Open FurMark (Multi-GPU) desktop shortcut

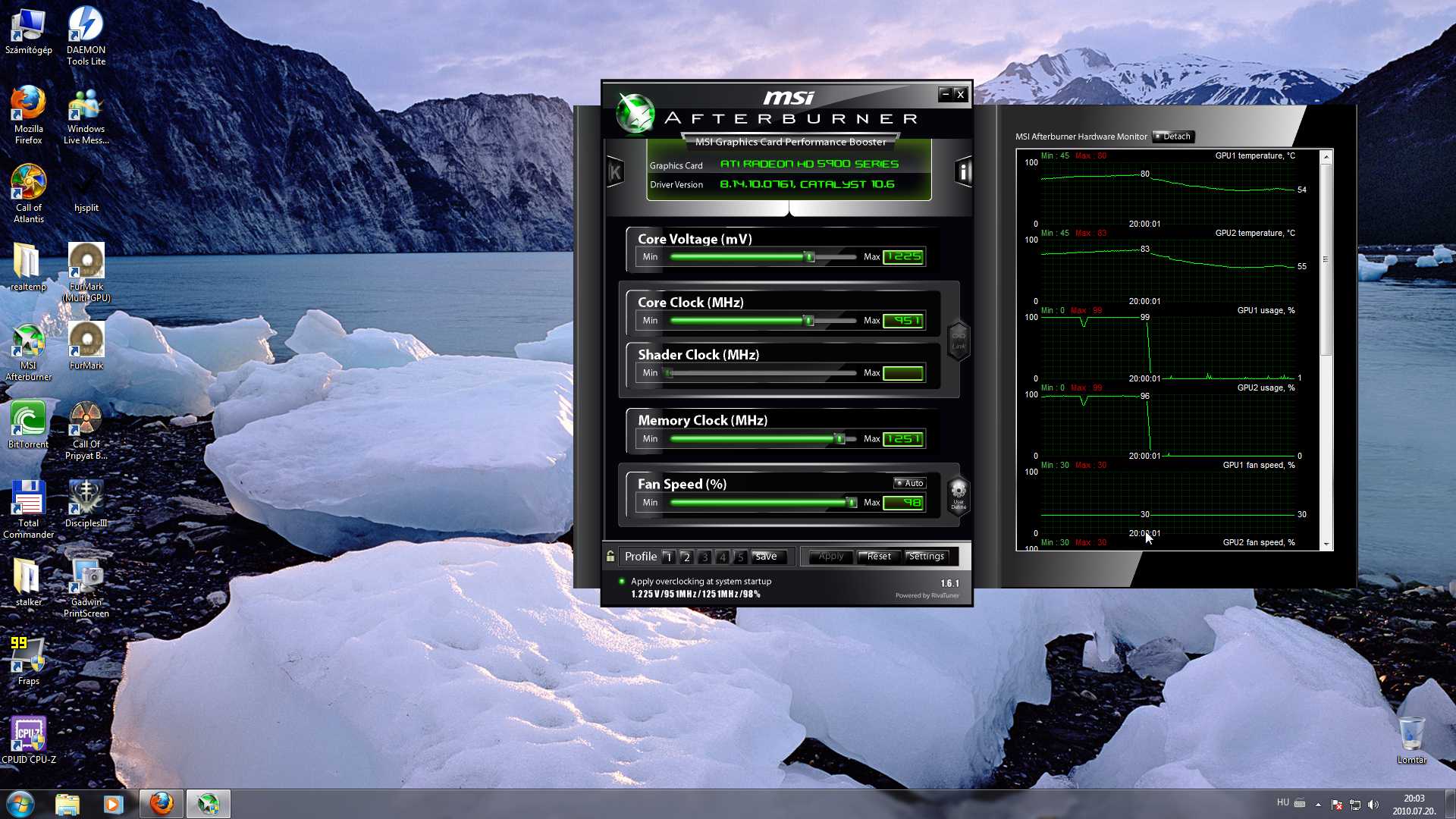click(86, 273)
